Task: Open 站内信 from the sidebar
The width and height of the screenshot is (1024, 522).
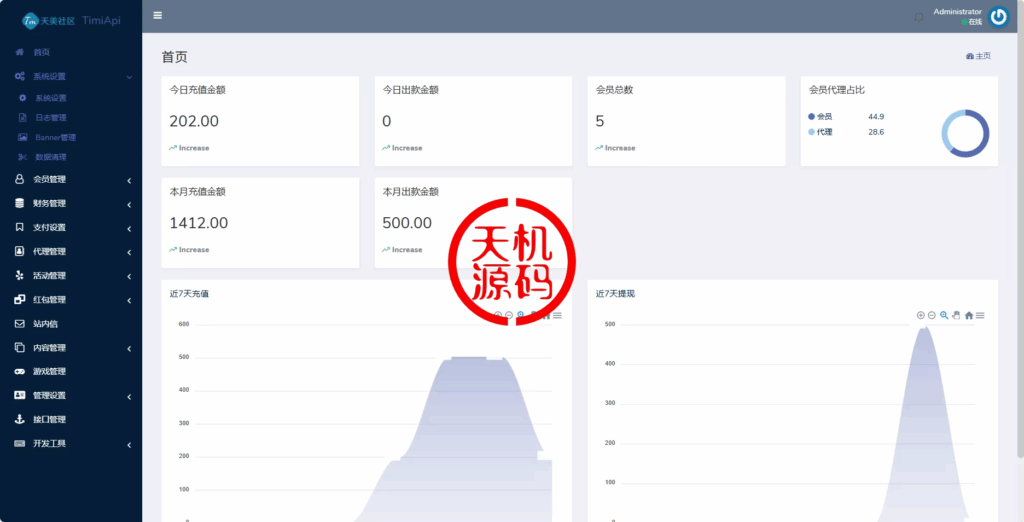Action: click(x=46, y=324)
